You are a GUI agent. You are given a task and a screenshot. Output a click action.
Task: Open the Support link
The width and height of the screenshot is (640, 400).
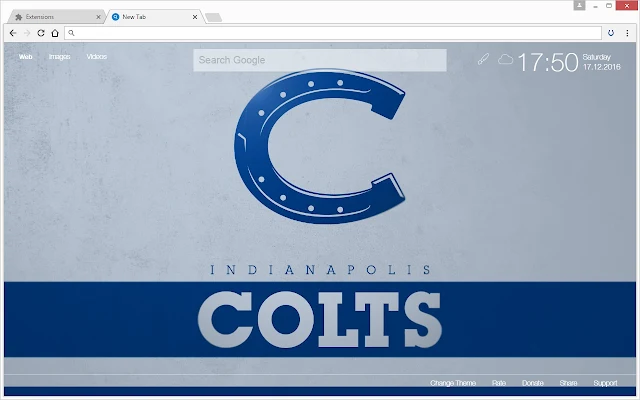click(x=605, y=383)
